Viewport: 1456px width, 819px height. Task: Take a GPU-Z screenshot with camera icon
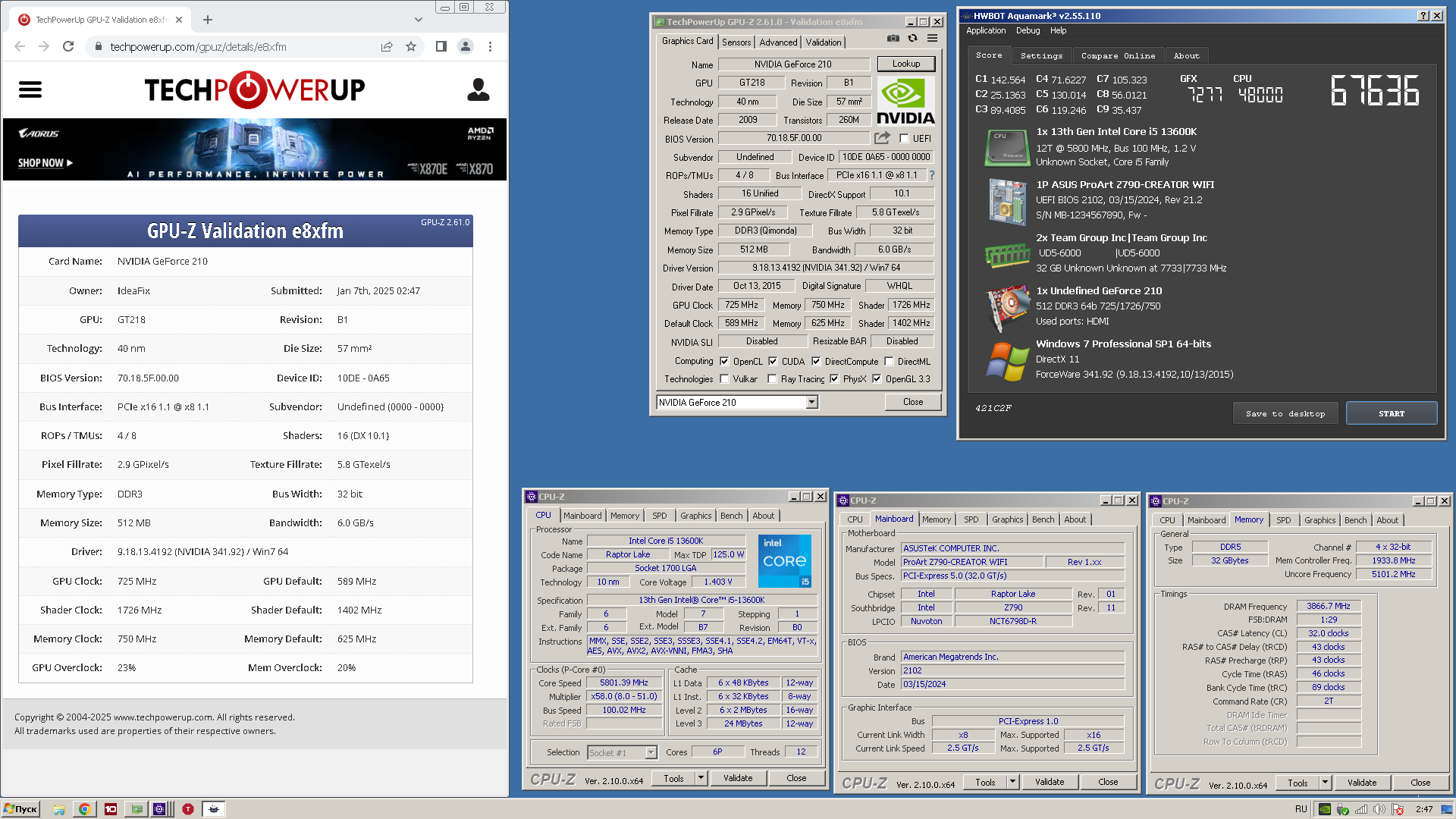coord(893,39)
